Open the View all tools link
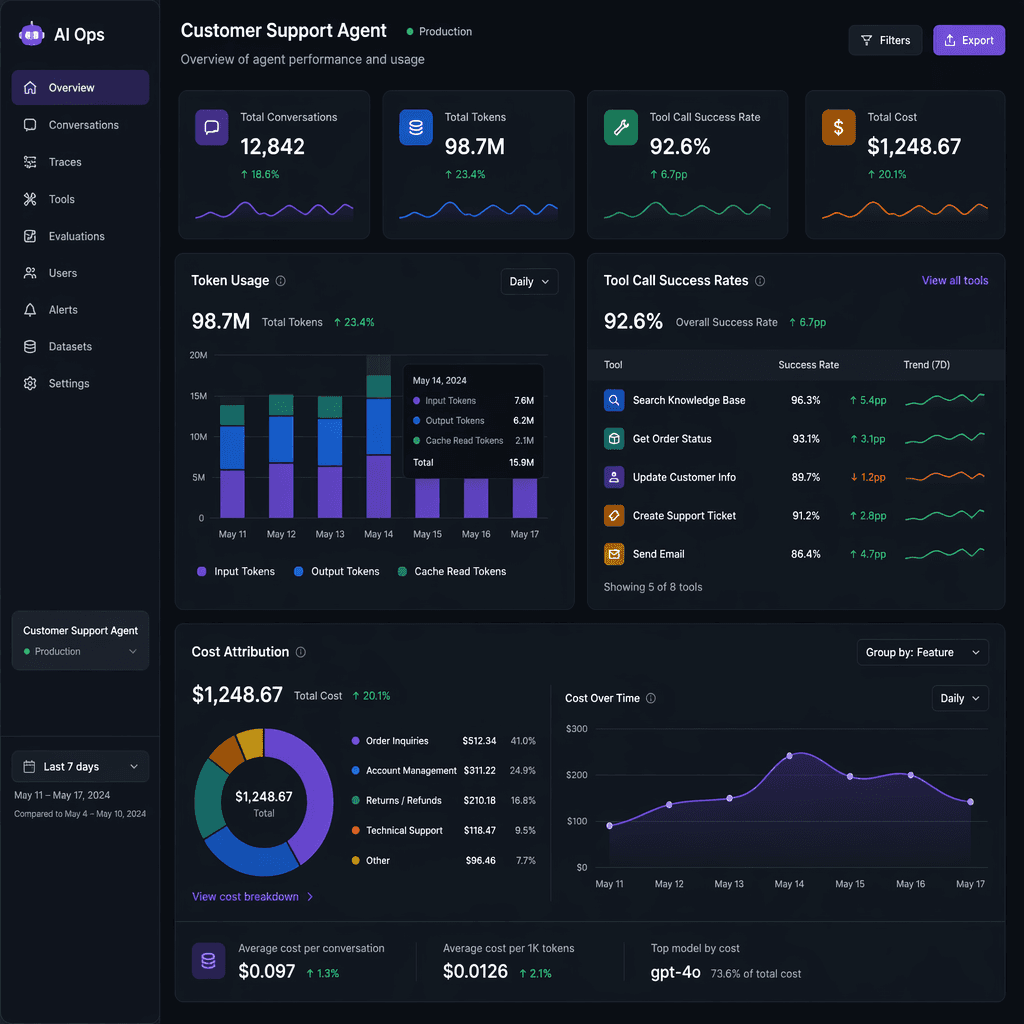Viewport: 1024px width, 1024px height. tap(955, 281)
